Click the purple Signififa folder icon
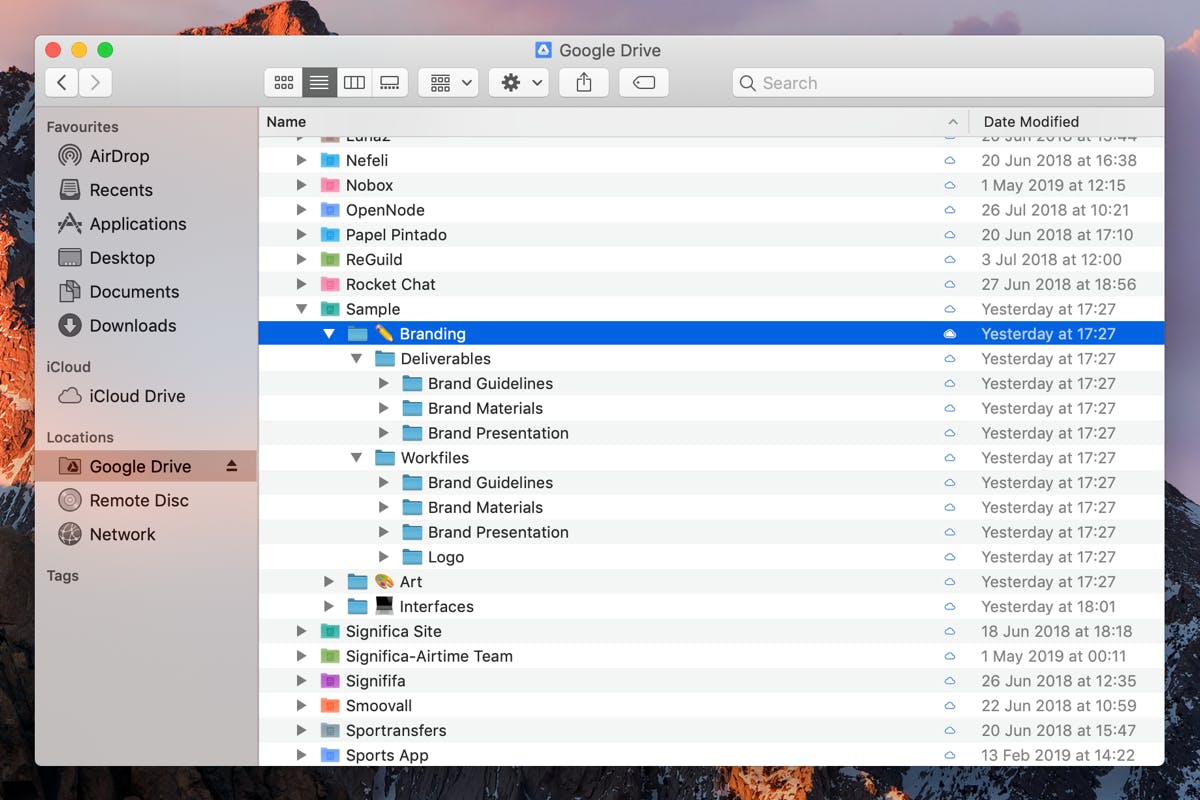The width and height of the screenshot is (1200, 800). tap(330, 681)
